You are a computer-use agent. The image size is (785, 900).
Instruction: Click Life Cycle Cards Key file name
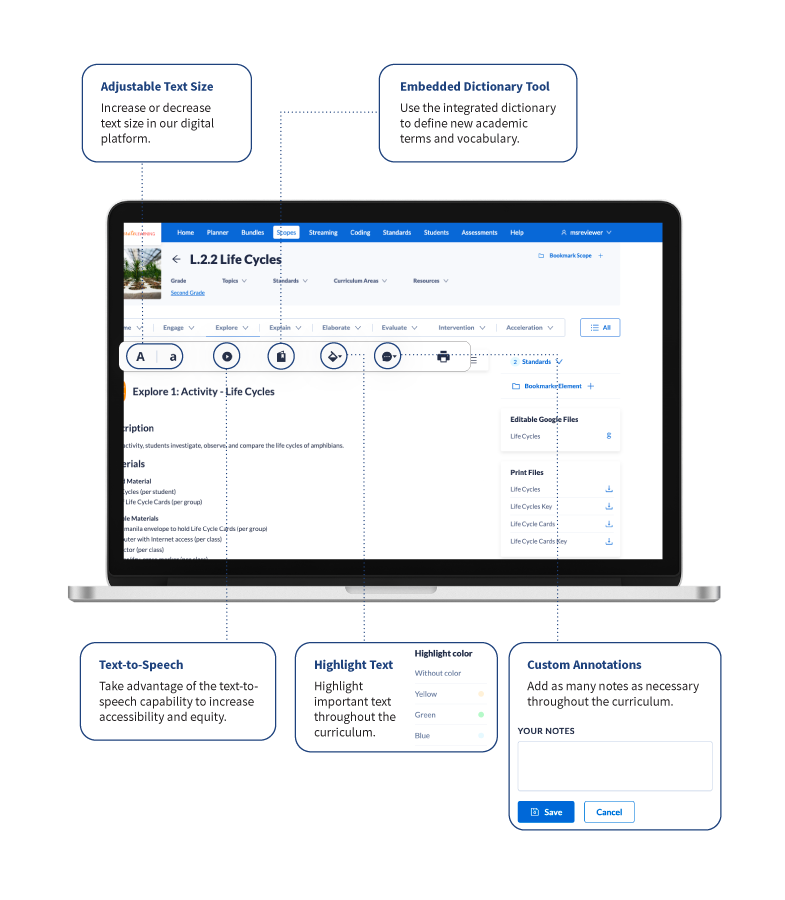pyautogui.click(x=538, y=541)
